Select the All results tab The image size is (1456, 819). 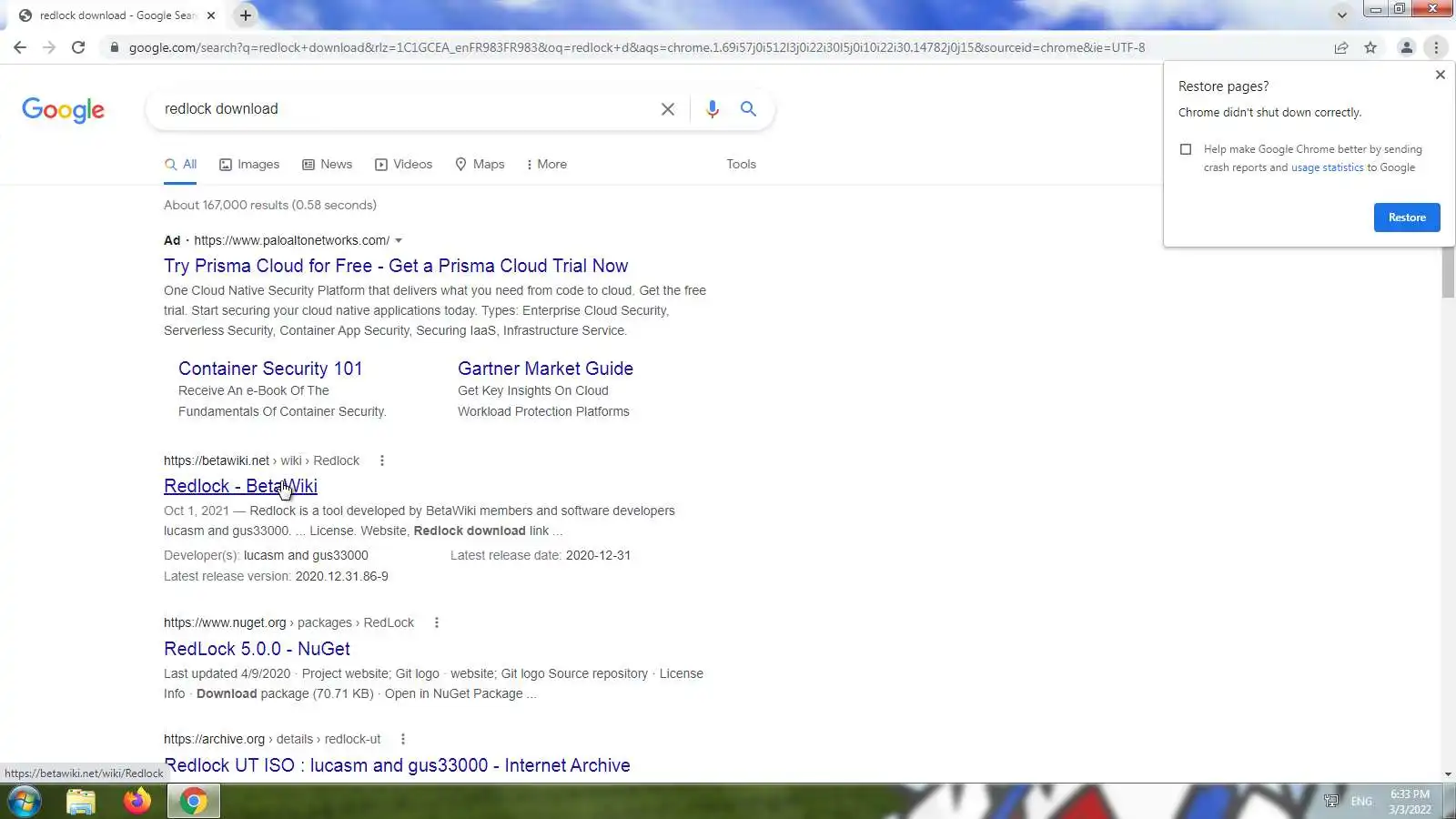point(180,165)
